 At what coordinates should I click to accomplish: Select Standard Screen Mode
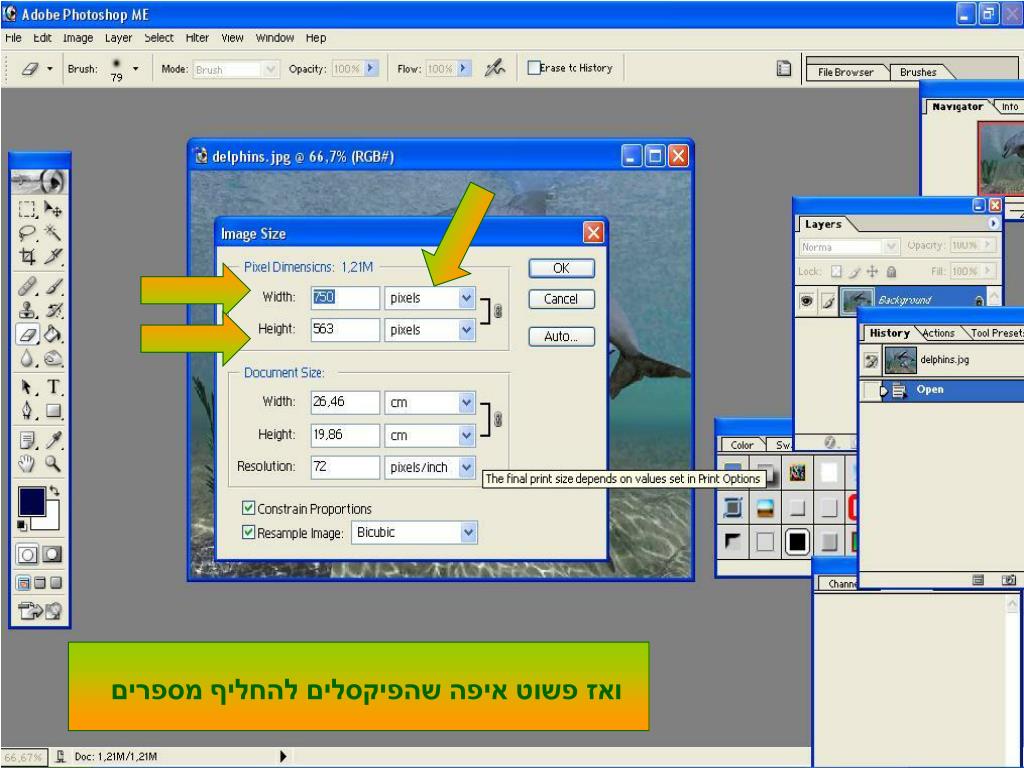[x=24, y=583]
